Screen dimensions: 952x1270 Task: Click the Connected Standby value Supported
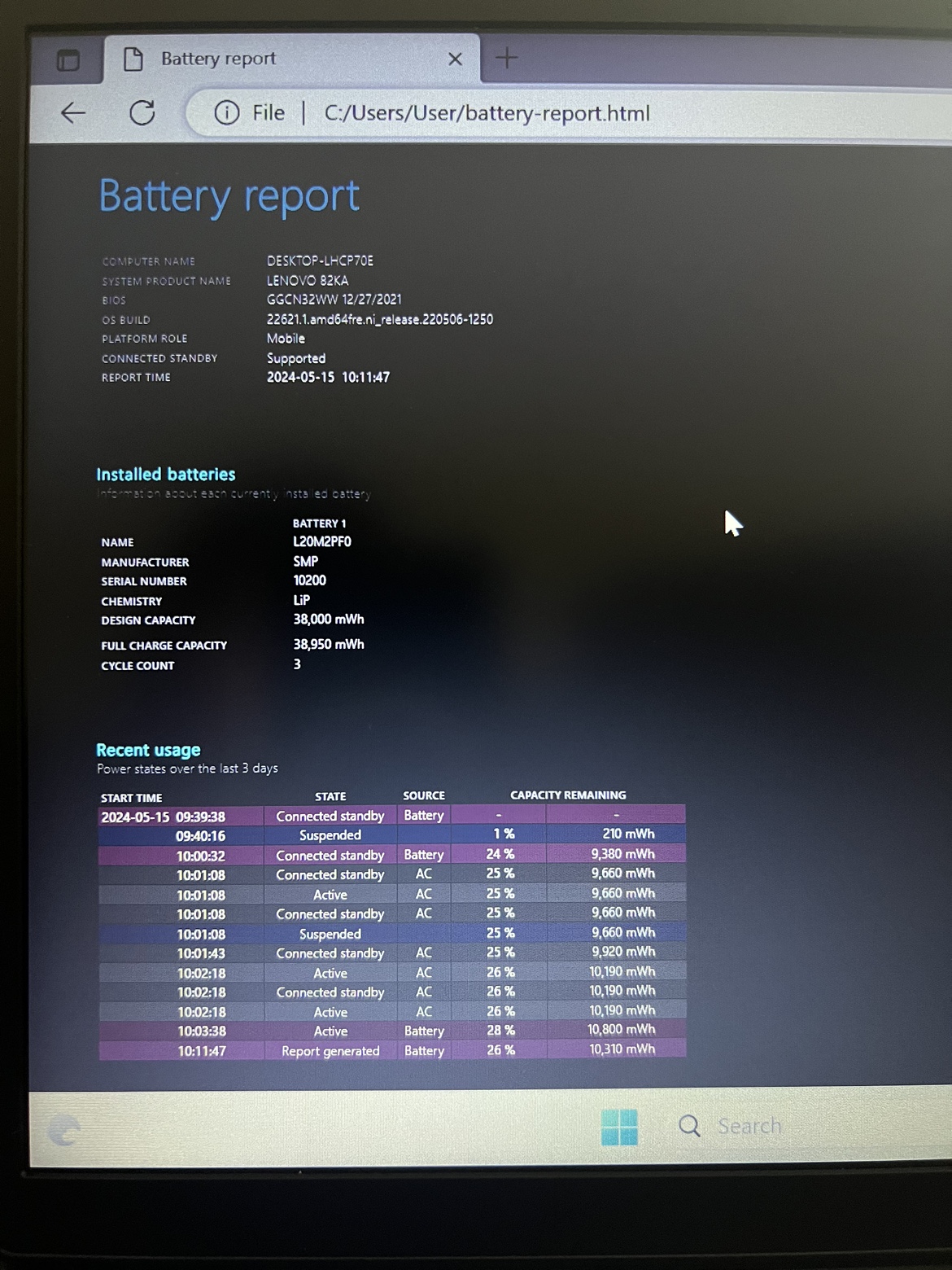[296, 358]
